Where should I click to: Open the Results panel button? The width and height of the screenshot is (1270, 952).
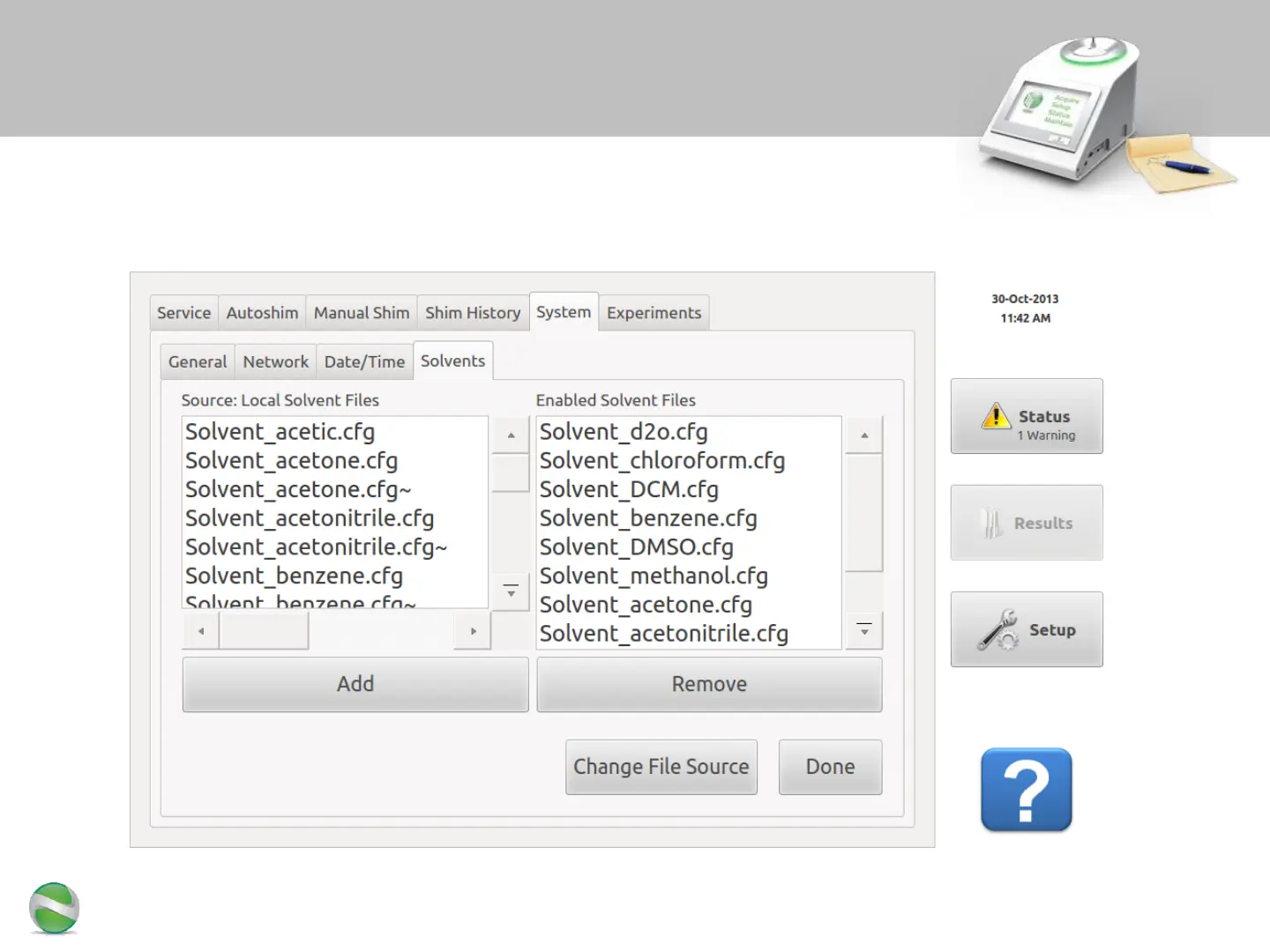1027,523
